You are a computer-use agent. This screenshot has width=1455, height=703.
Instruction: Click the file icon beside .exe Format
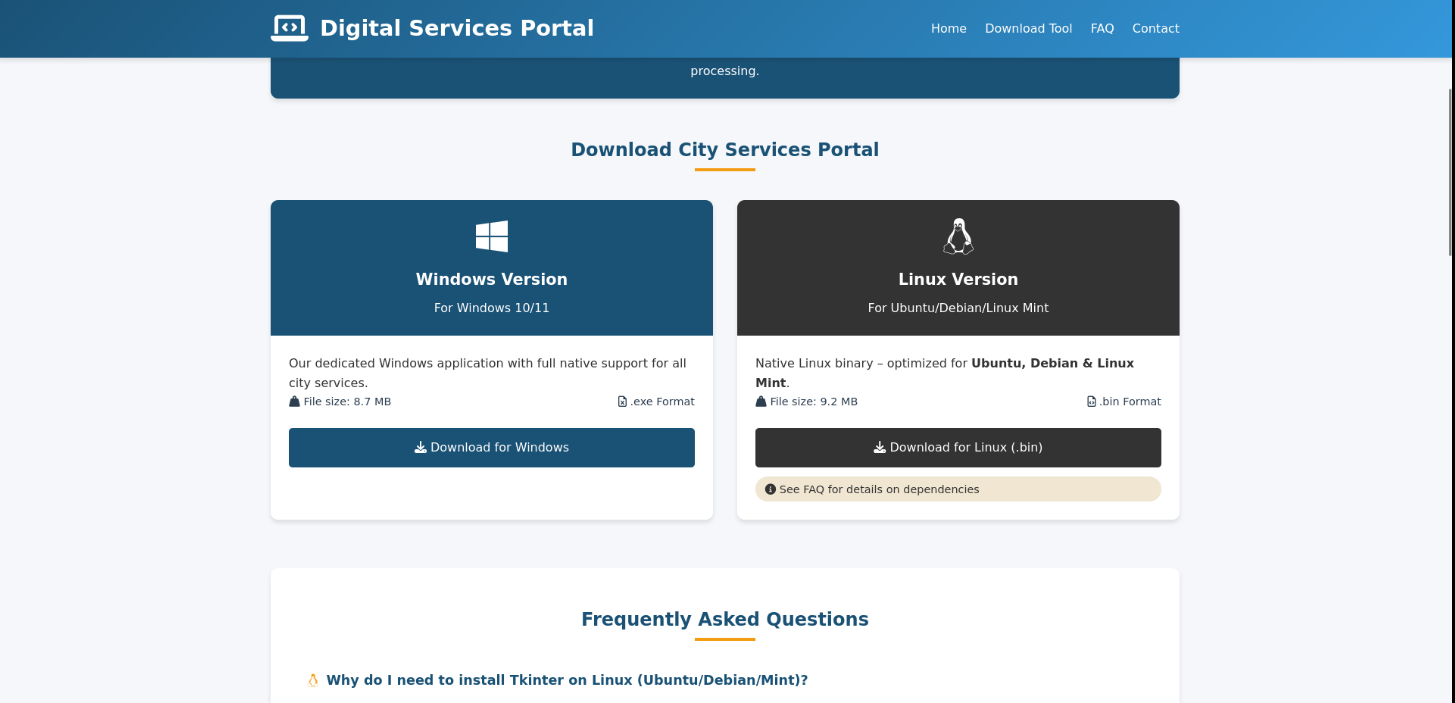(622, 402)
